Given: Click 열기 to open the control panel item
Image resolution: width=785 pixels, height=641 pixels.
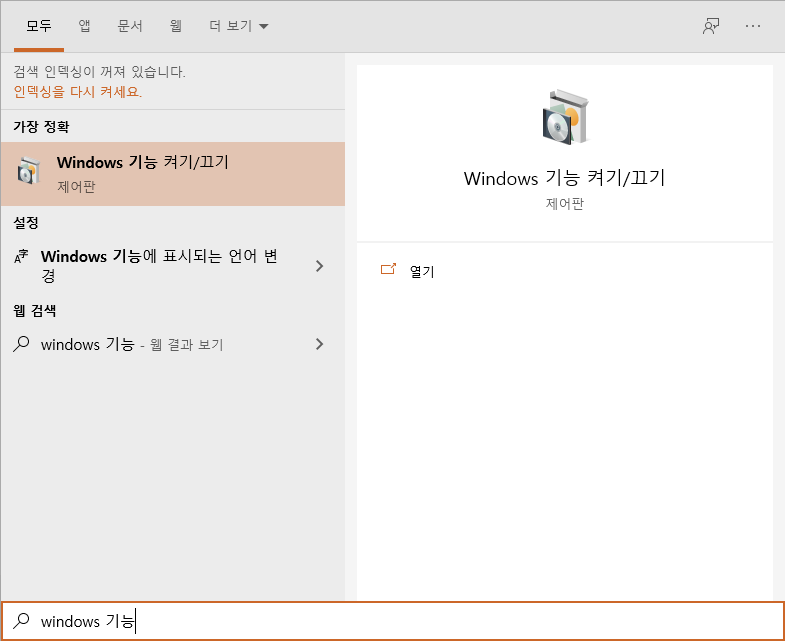Looking at the screenshot, I should 422,271.
